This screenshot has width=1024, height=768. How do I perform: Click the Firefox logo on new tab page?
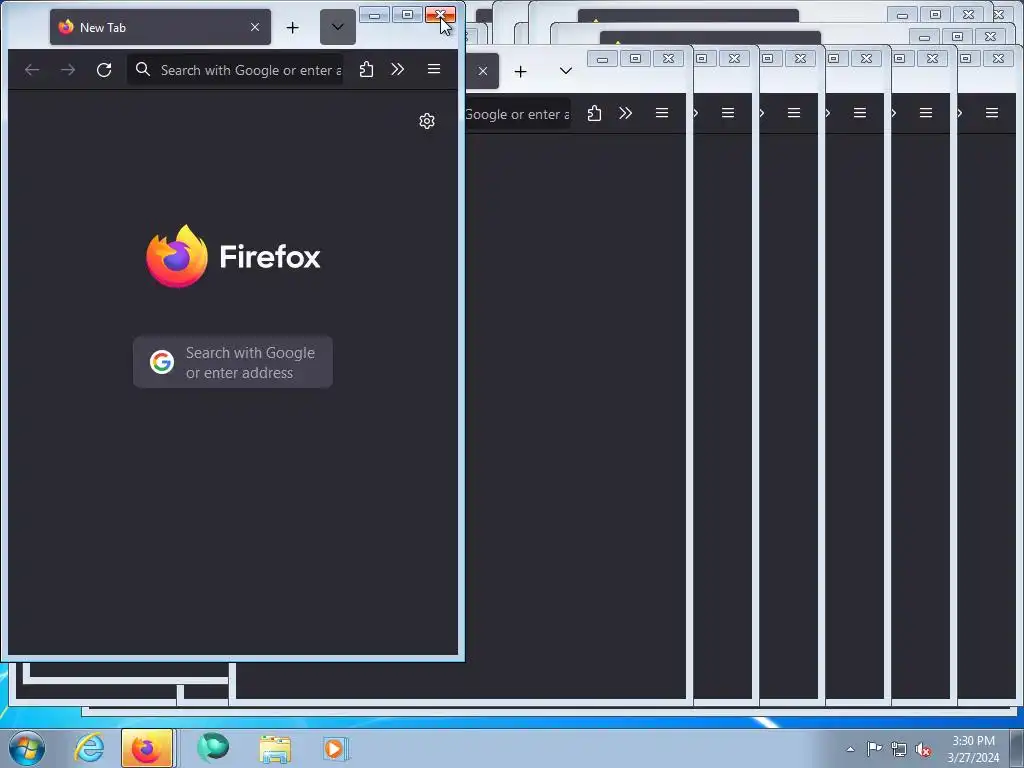(x=233, y=256)
